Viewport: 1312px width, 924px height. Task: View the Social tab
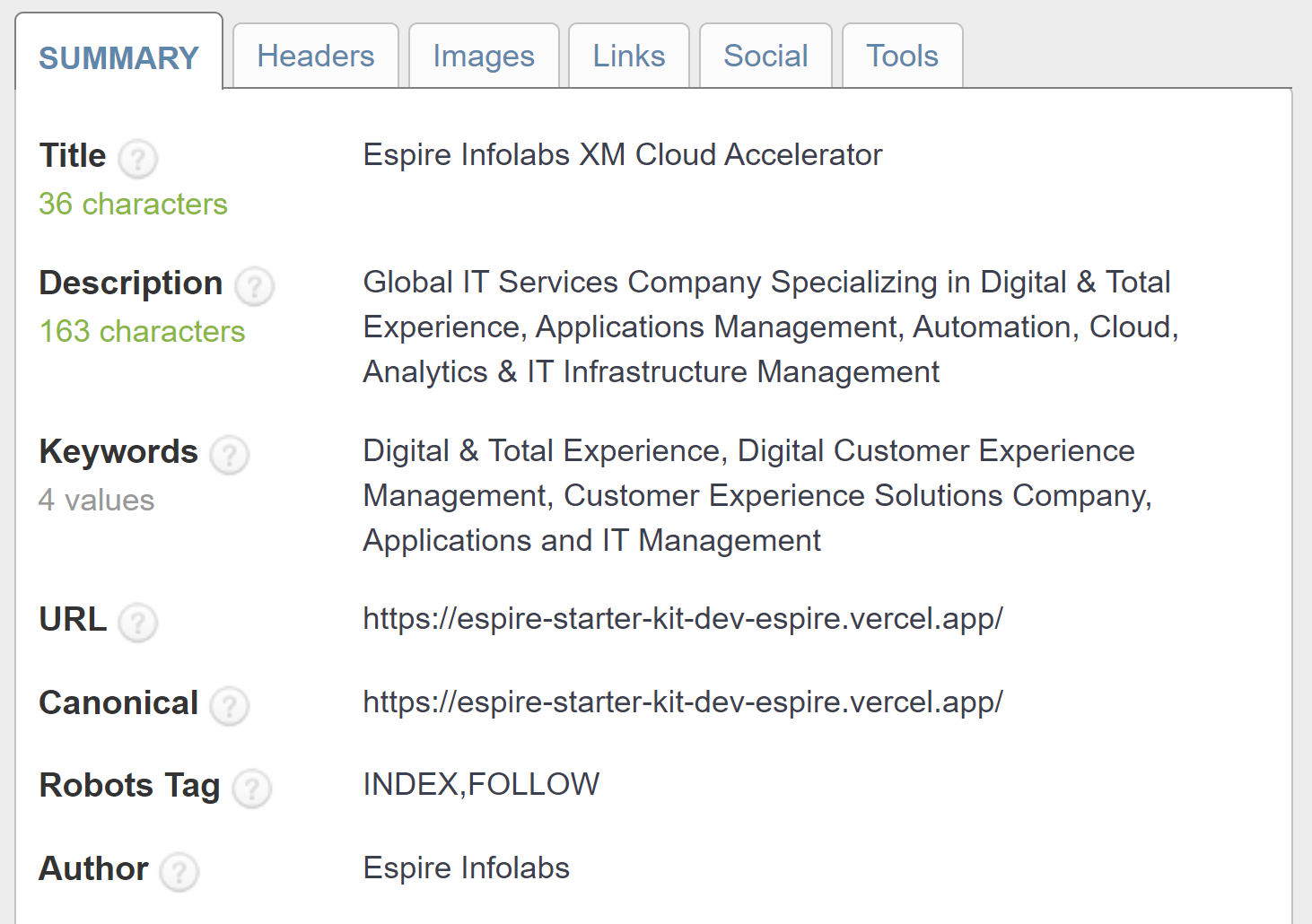[x=765, y=56]
